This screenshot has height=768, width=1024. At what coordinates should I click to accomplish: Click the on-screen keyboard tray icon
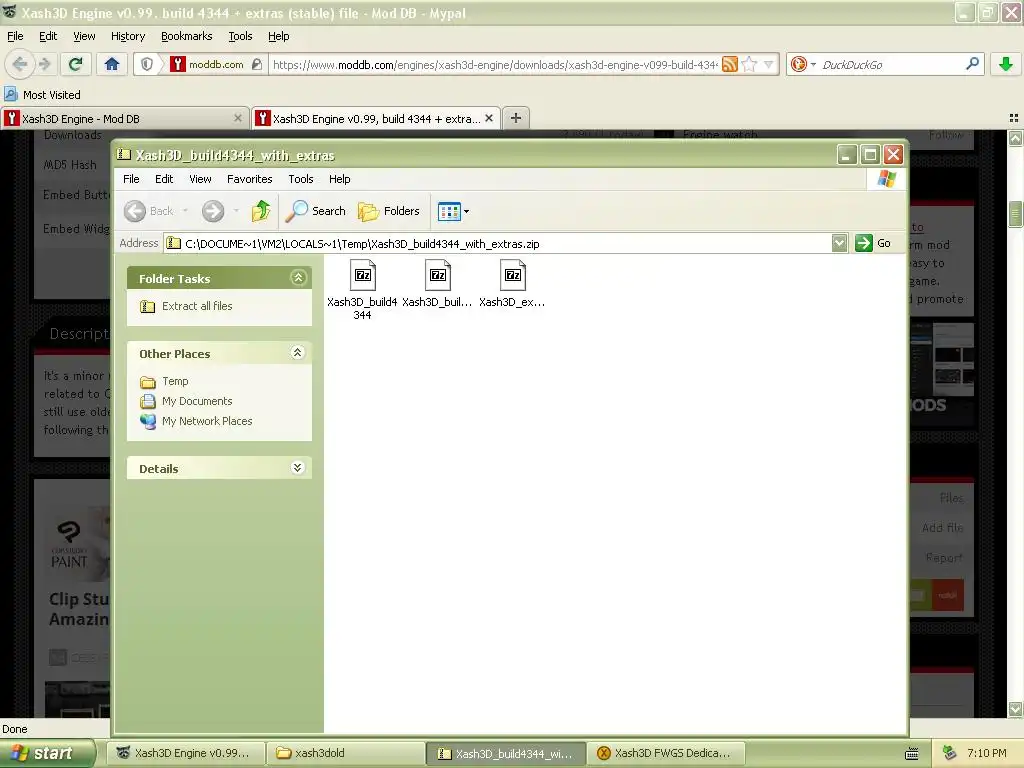click(912, 754)
